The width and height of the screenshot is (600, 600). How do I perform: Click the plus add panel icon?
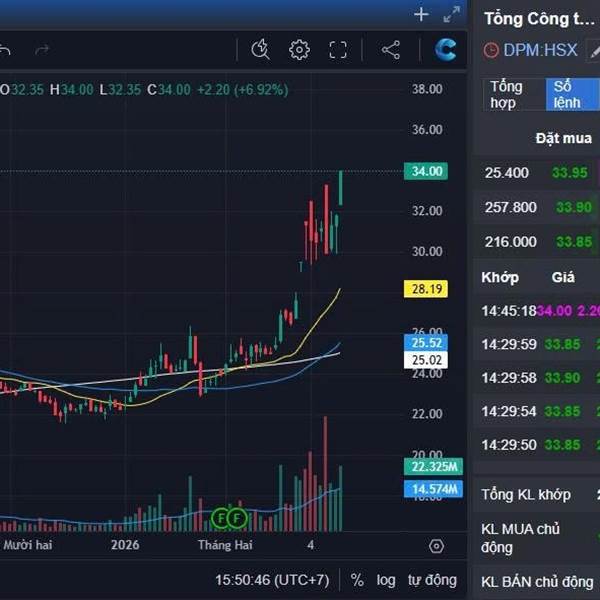pyautogui.click(x=421, y=15)
